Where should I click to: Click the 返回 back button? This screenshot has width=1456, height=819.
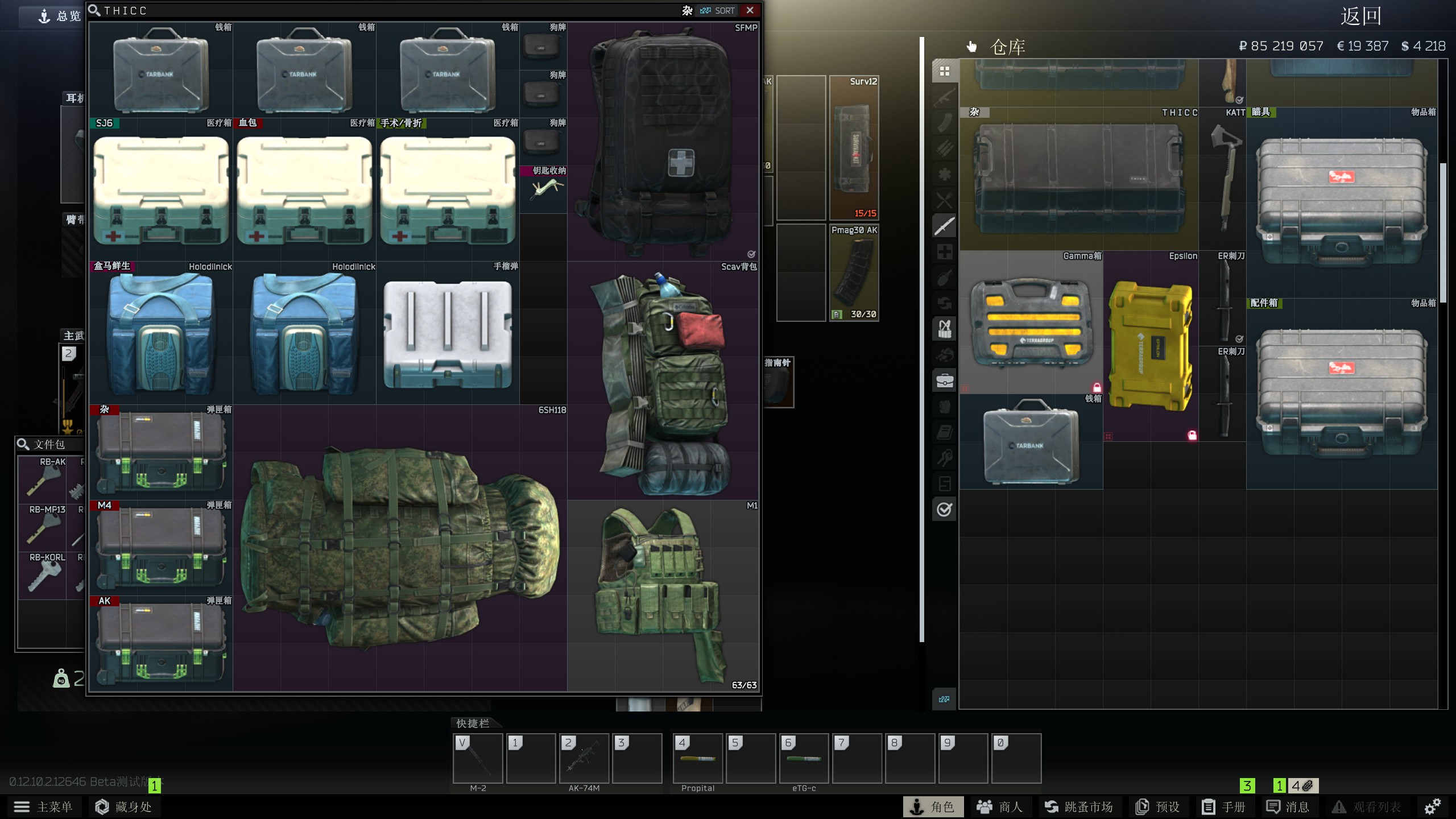pos(1360,16)
